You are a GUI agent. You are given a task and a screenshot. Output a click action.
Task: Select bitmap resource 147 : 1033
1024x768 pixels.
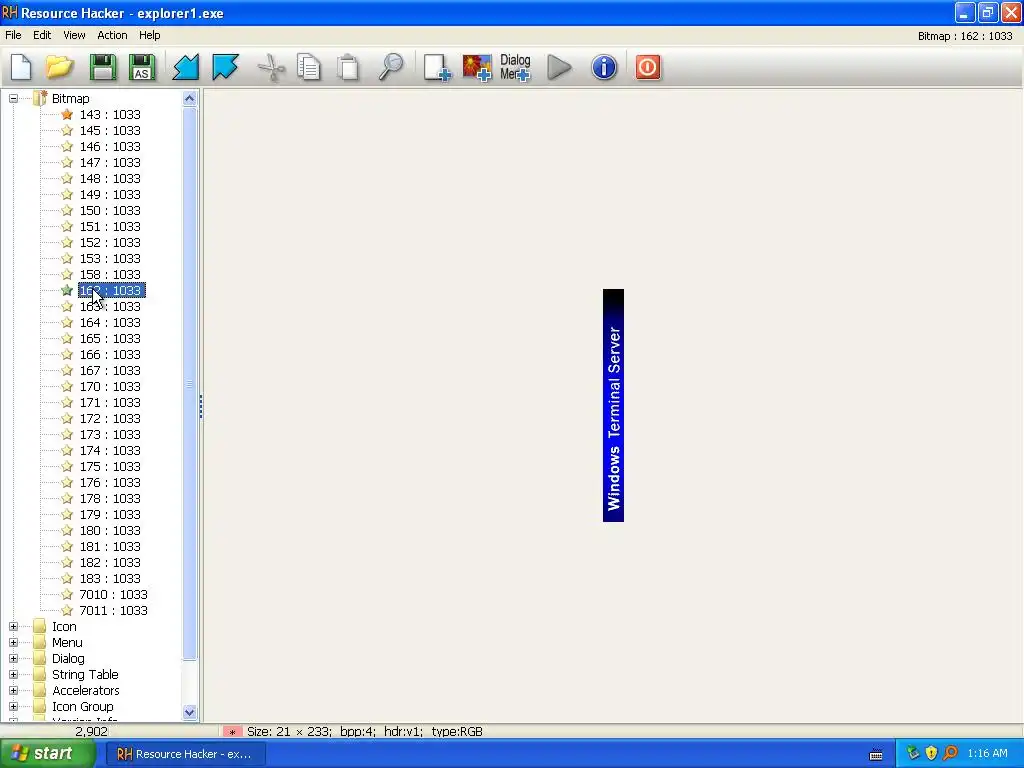point(110,163)
